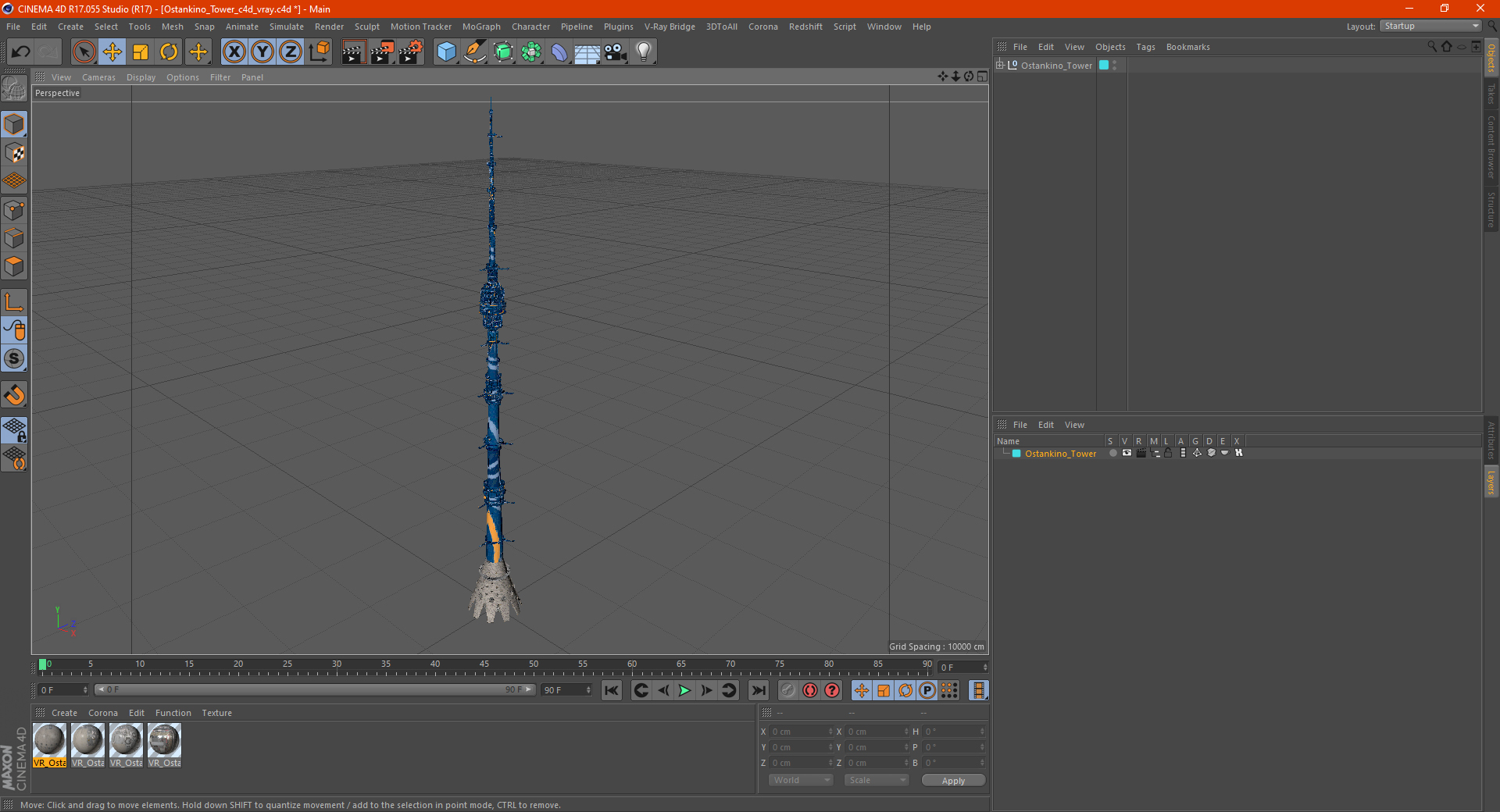Open the Tags menu in Object Manager
The width and height of the screenshot is (1500, 812).
coord(1145,47)
